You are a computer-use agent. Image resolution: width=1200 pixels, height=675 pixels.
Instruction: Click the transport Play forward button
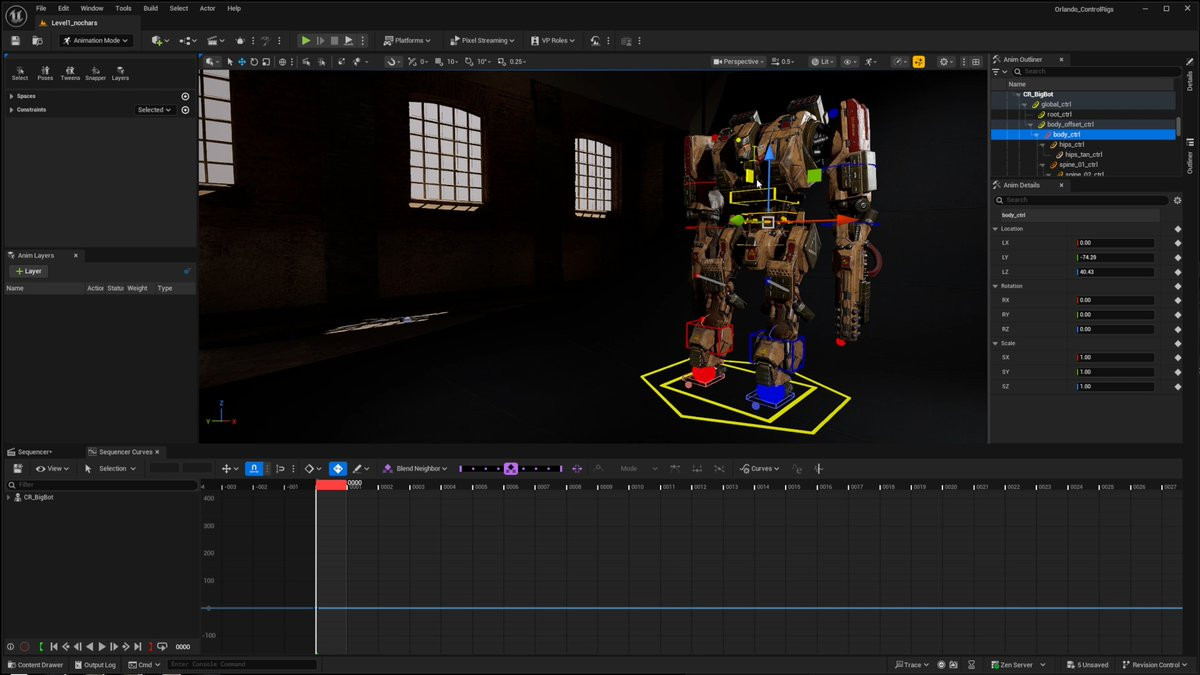[x=101, y=647]
